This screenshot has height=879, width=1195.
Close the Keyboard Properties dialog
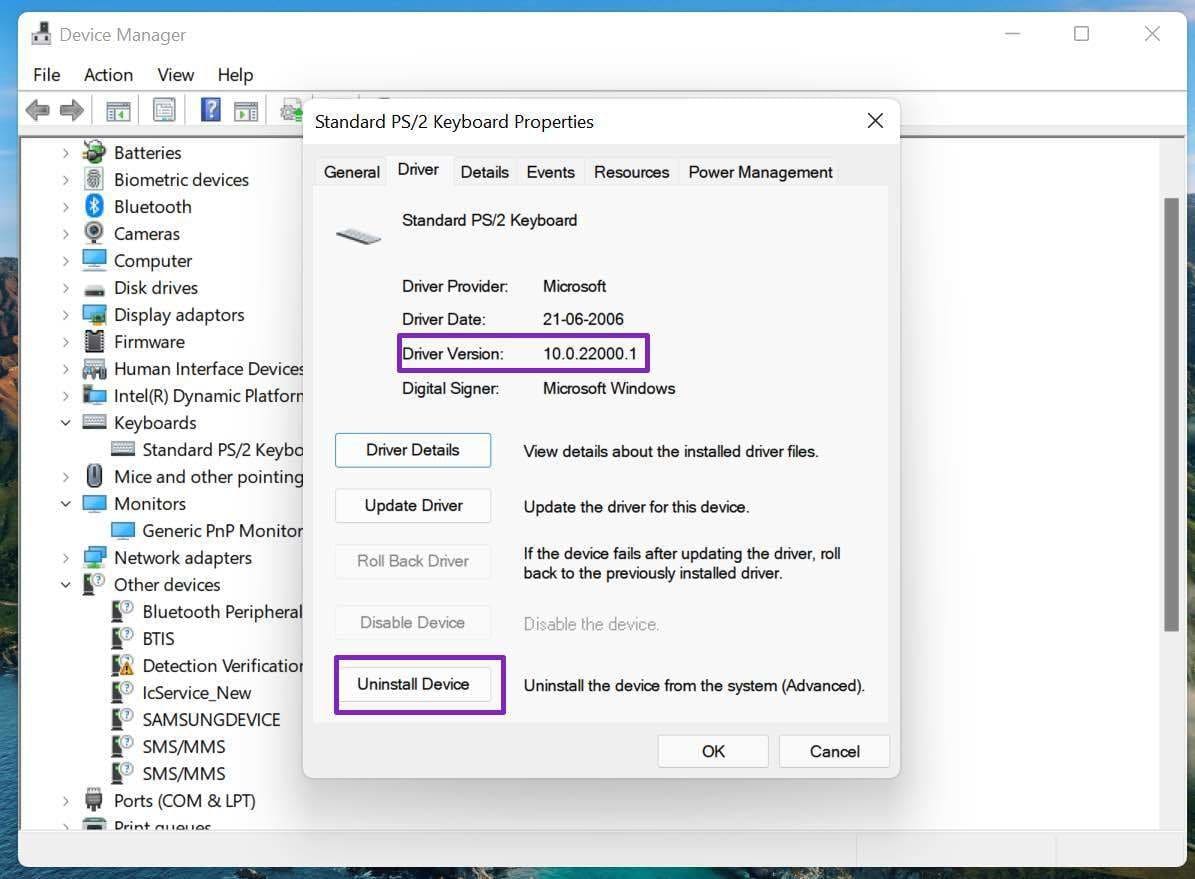click(875, 120)
